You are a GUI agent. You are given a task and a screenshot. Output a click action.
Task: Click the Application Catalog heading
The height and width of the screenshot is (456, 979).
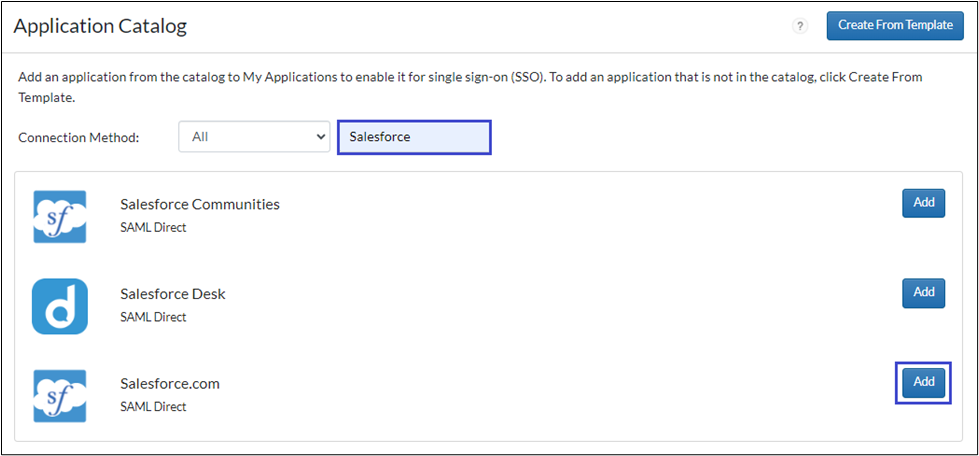(x=100, y=26)
